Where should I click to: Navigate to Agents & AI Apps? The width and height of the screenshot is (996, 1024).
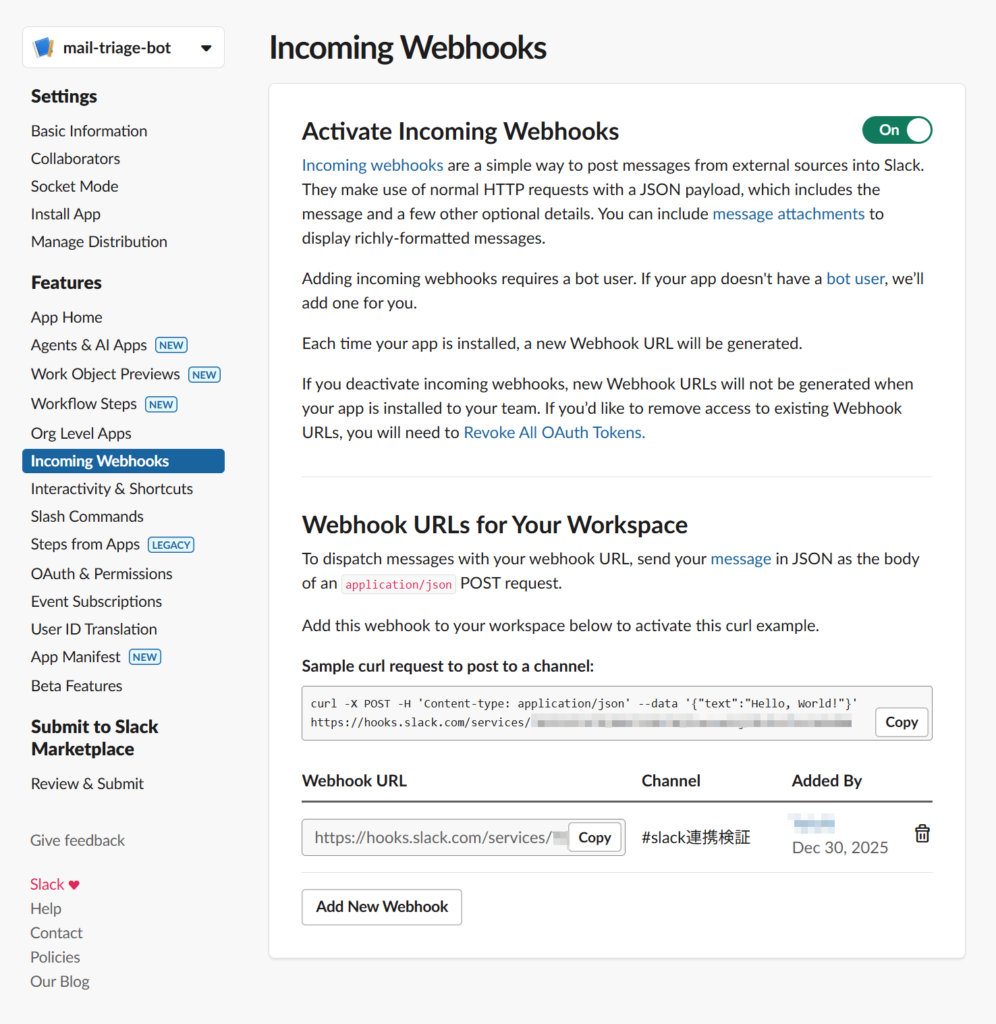click(89, 345)
